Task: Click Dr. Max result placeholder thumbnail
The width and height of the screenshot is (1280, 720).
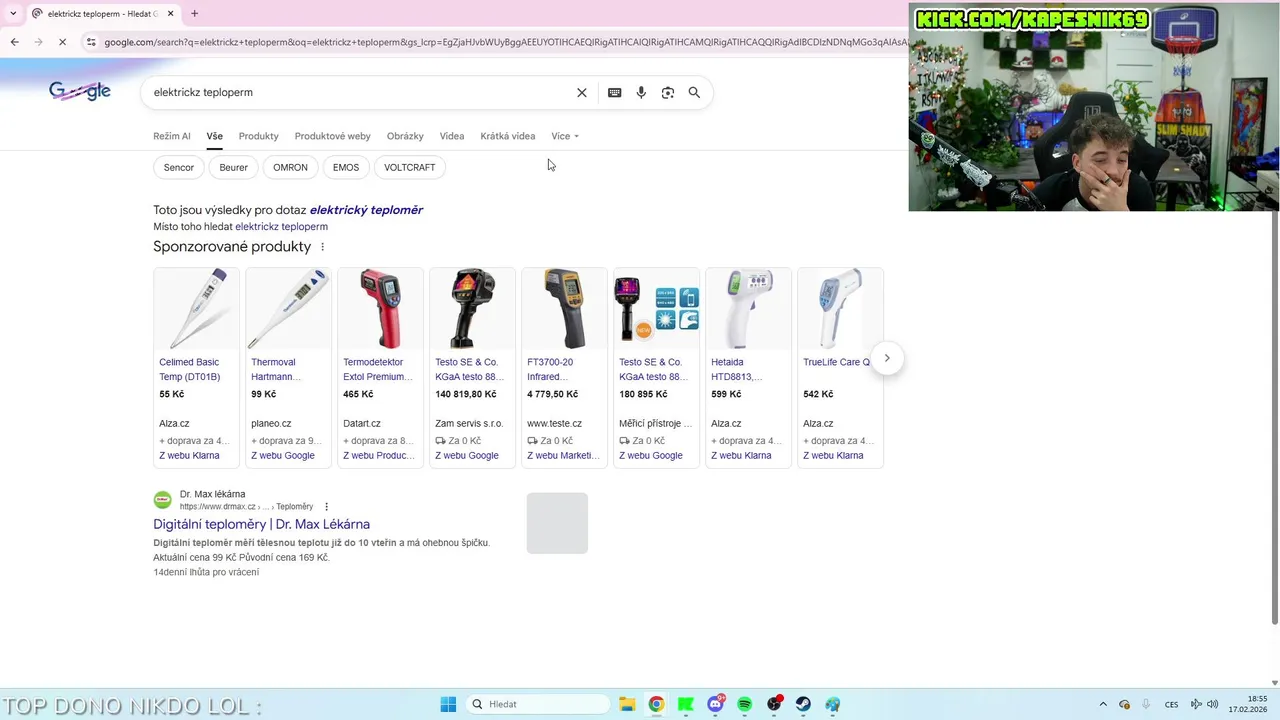Action: click(x=557, y=523)
